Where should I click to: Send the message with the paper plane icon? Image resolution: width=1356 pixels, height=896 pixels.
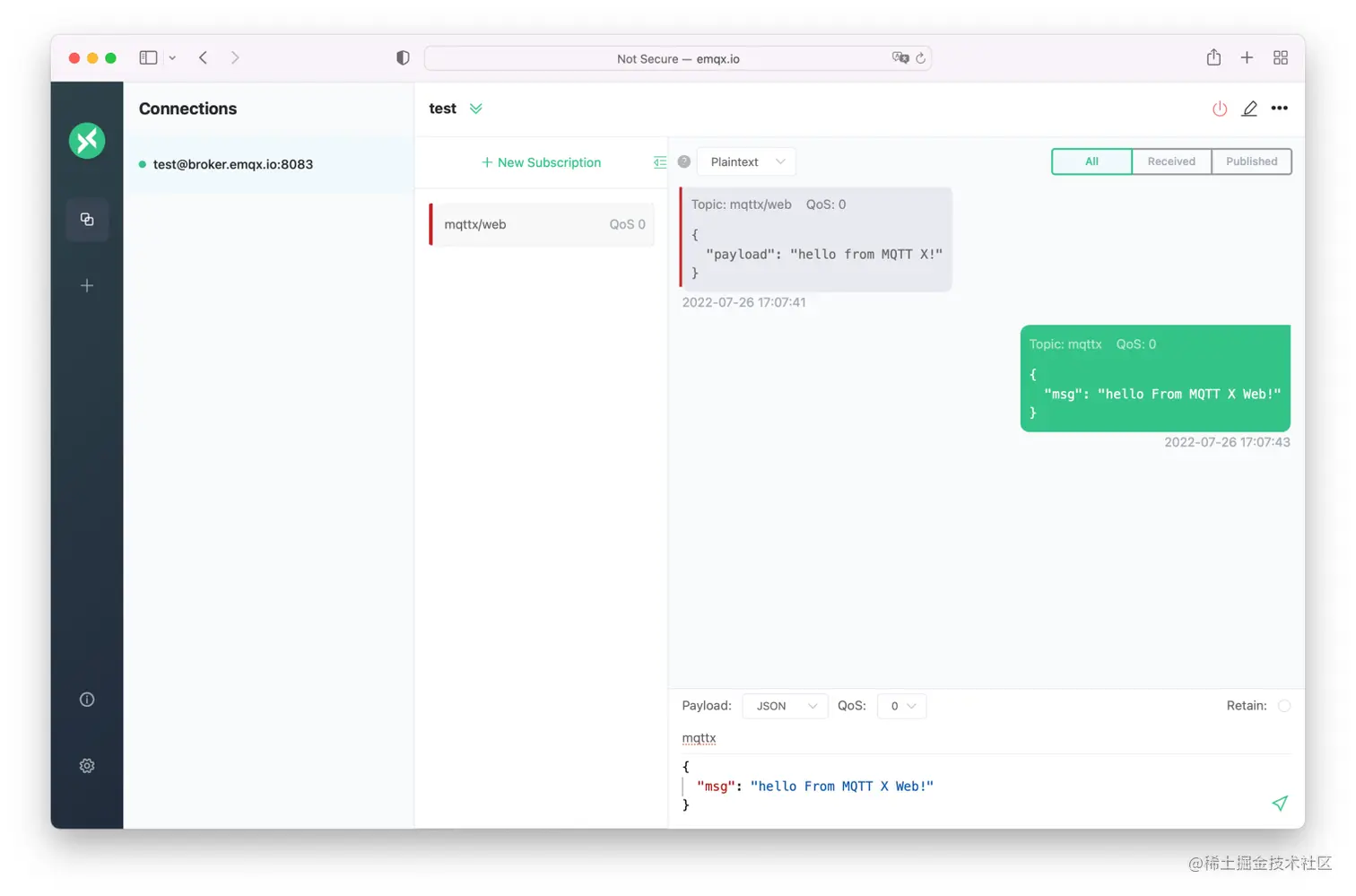tap(1280, 804)
